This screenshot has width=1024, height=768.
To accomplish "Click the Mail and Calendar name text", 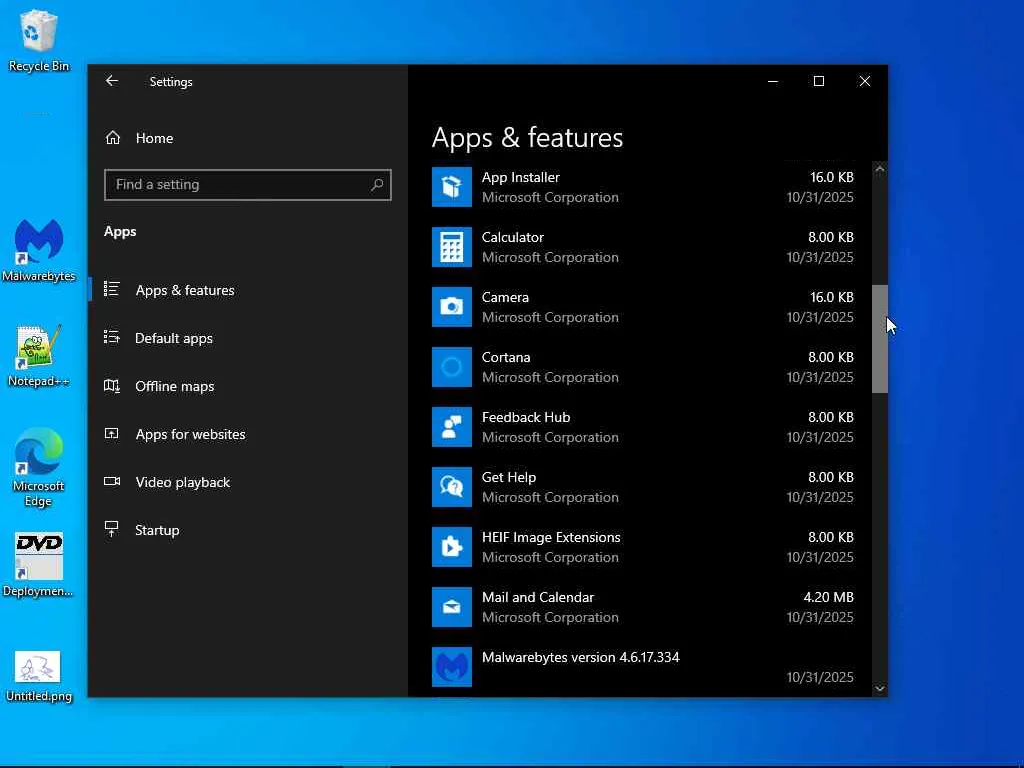I will pyautogui.click(x=537, y=598).
